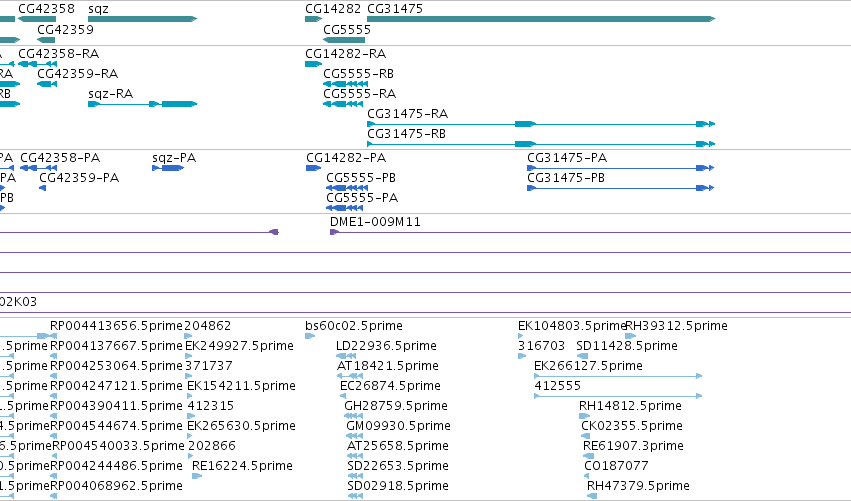
Task: Select the EC26874.5prime EST label
Action: click(x=390, y=386)
